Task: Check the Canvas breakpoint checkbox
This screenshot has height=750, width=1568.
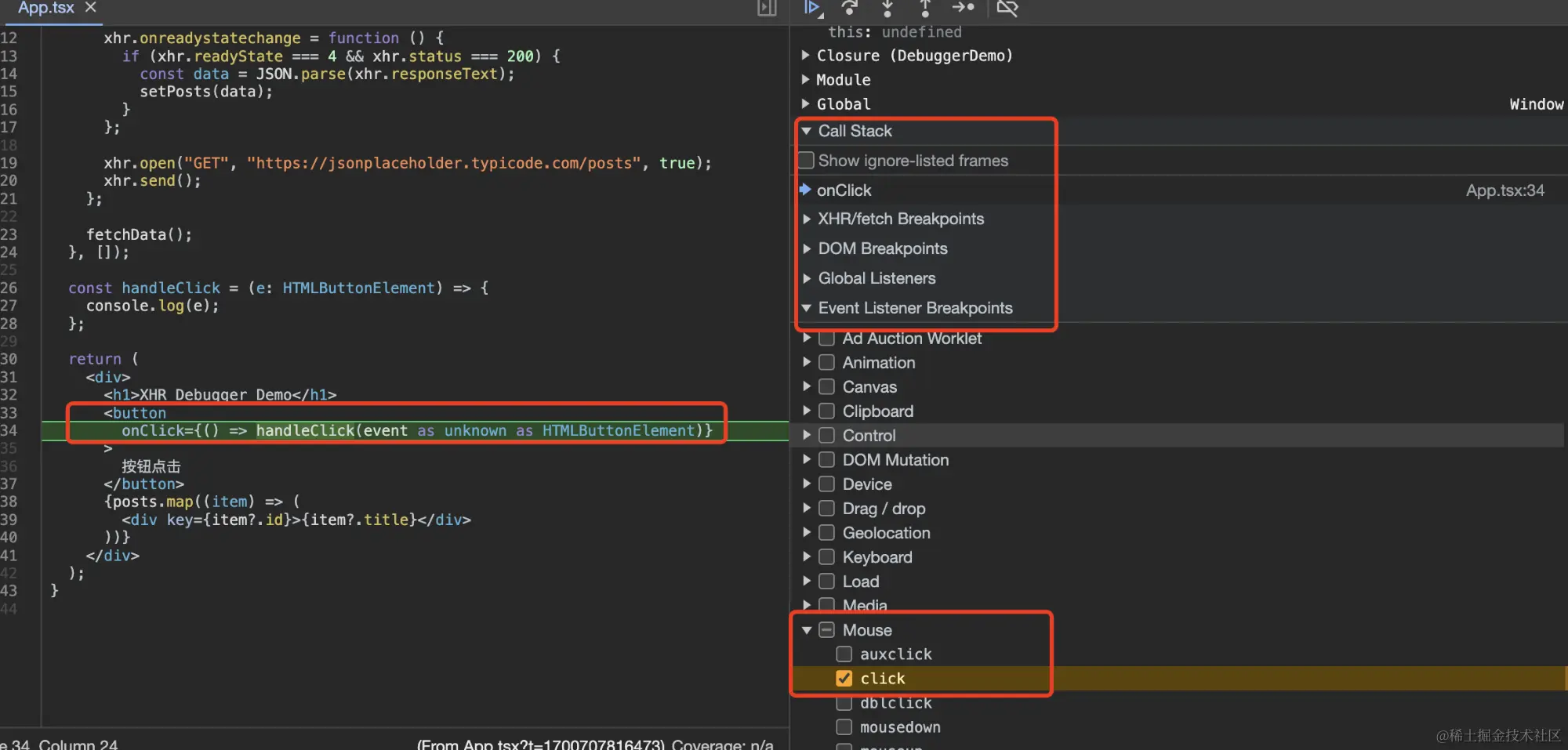Action: (x=826, y=387)
